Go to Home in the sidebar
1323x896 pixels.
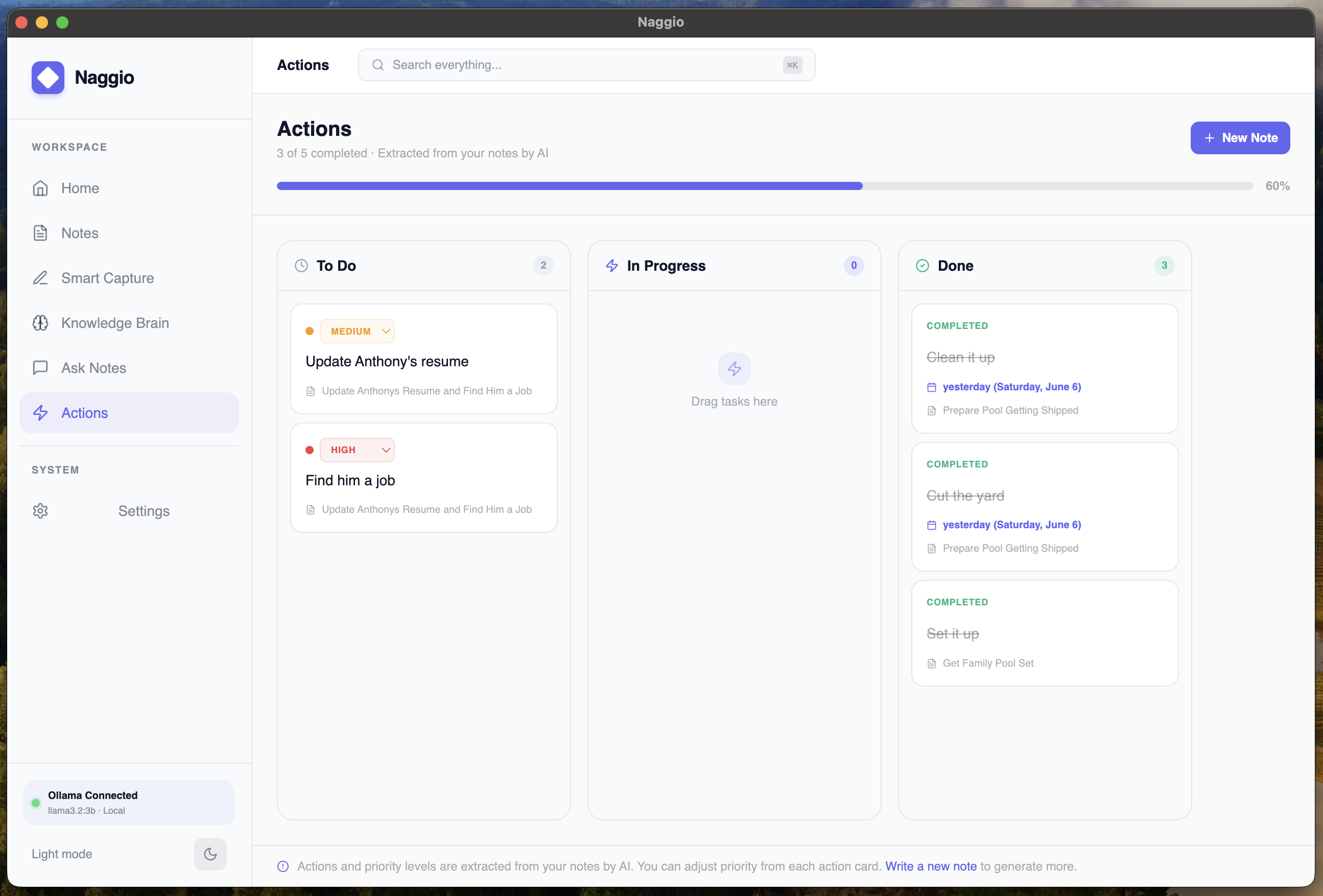[x=129, y=188]
